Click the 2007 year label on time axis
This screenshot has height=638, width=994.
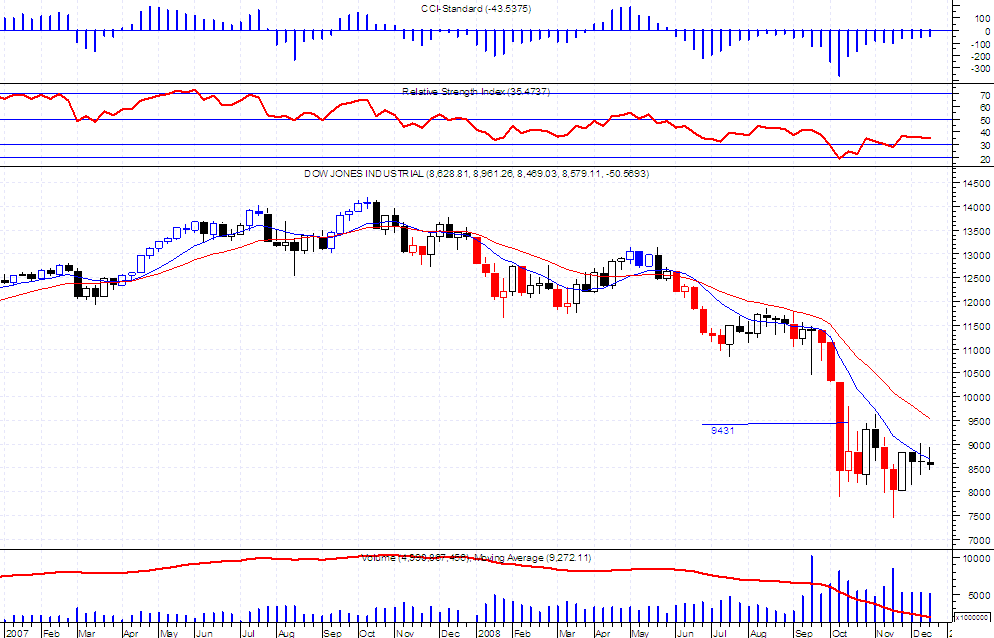click(x=17, y=633)
